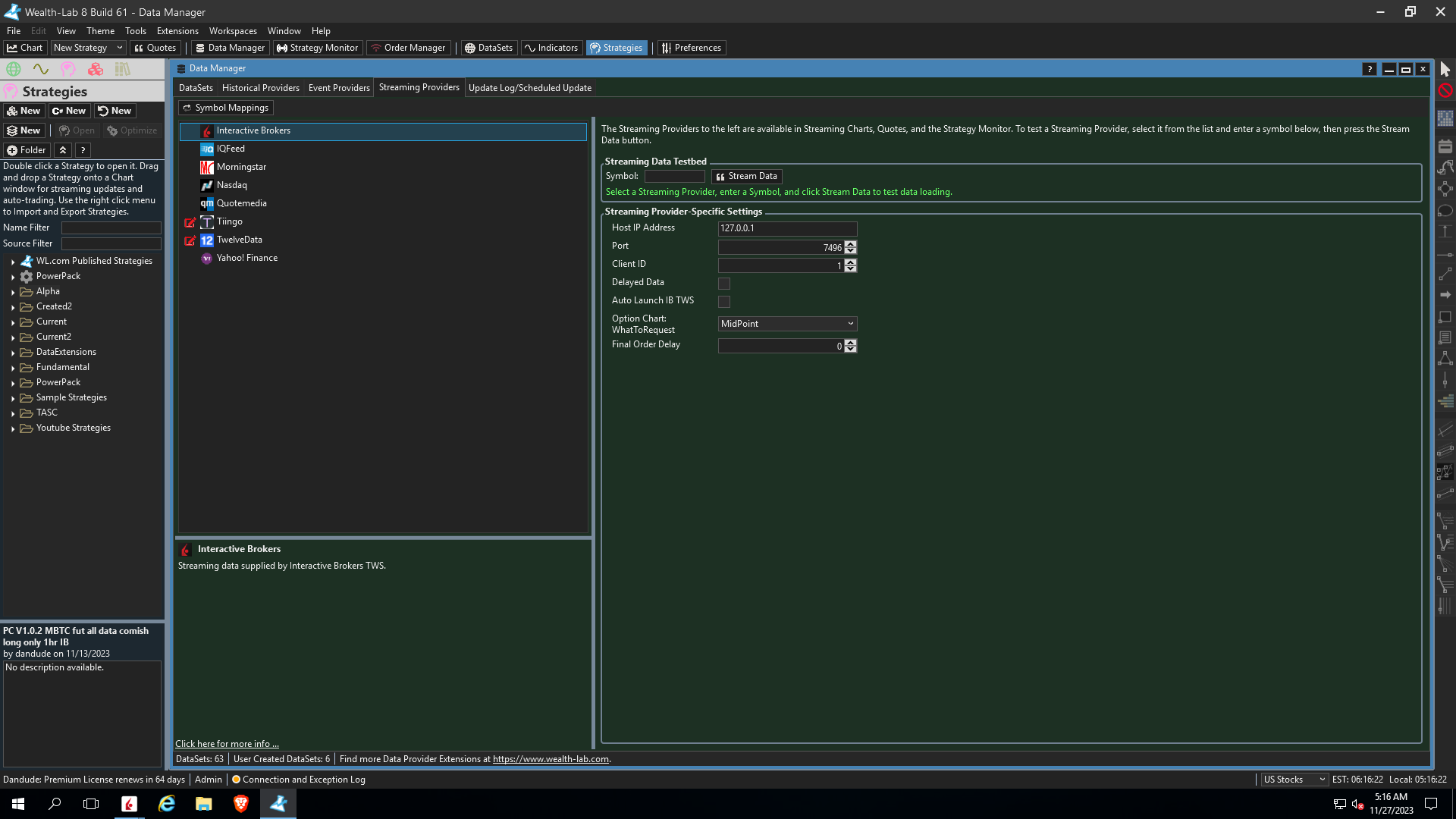Open the wealth-lab.com link

pos(551,759)
